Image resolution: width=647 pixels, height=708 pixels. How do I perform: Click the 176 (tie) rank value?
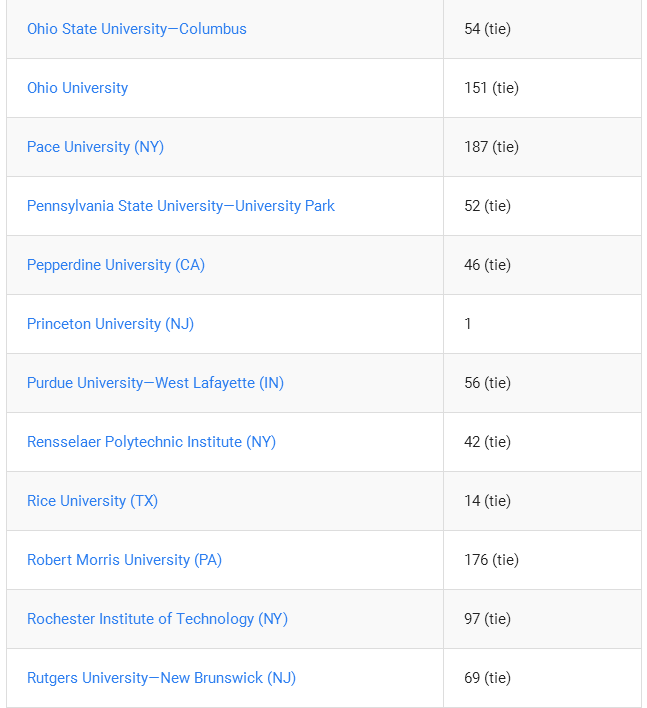click(x=491, y=560)
